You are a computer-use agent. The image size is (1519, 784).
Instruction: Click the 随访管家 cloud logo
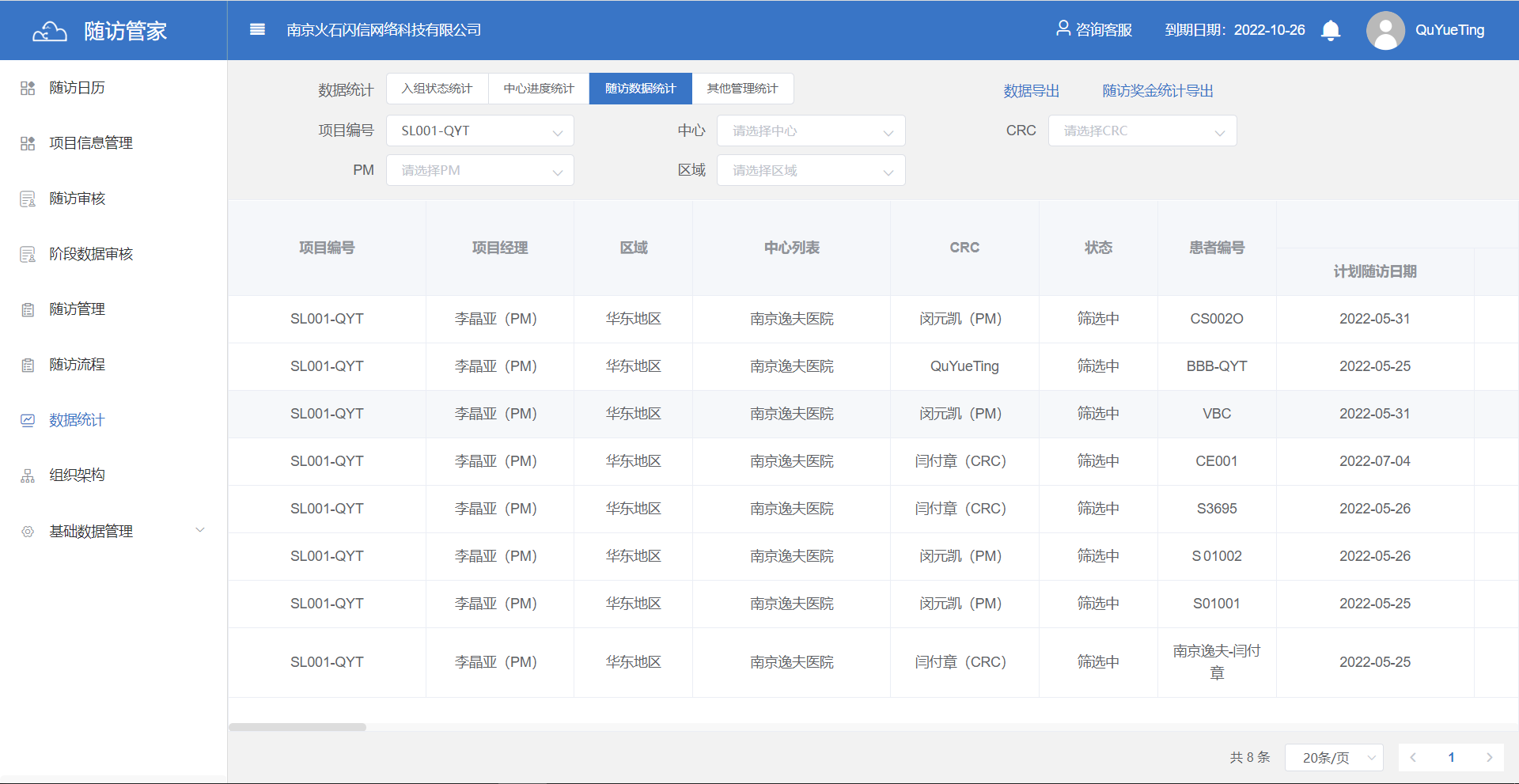pos(49,31)
